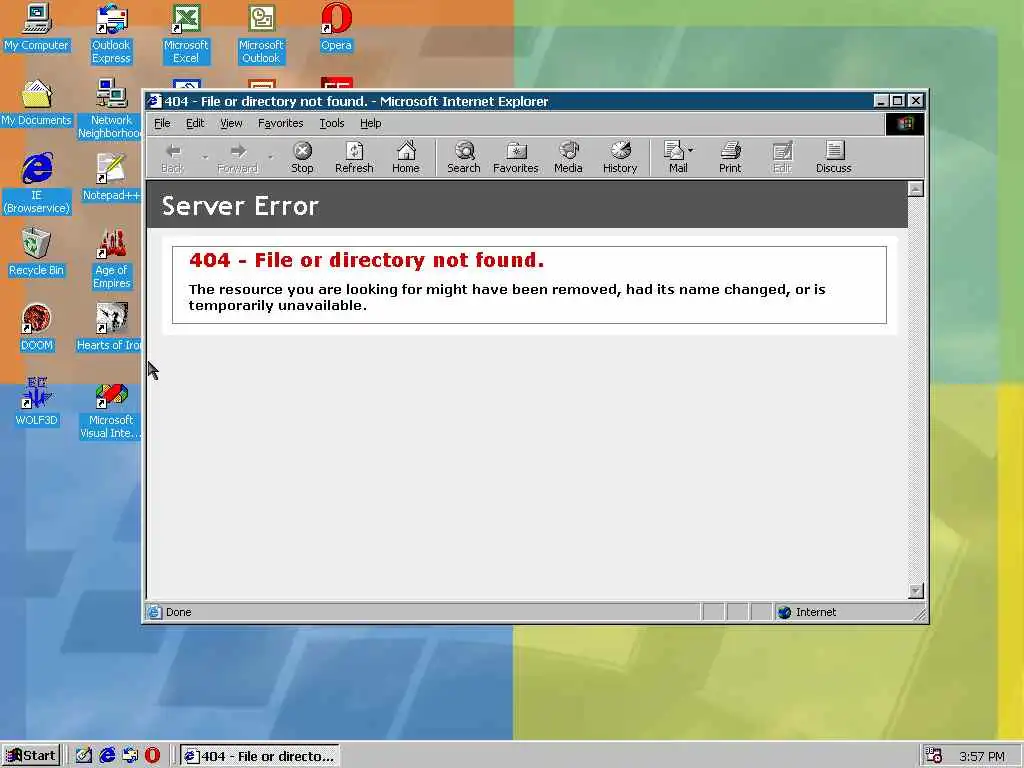Viewport: 1024px width, 768px height.
Task: Select the Opera desktop shortcut
Action: point(336,27)
